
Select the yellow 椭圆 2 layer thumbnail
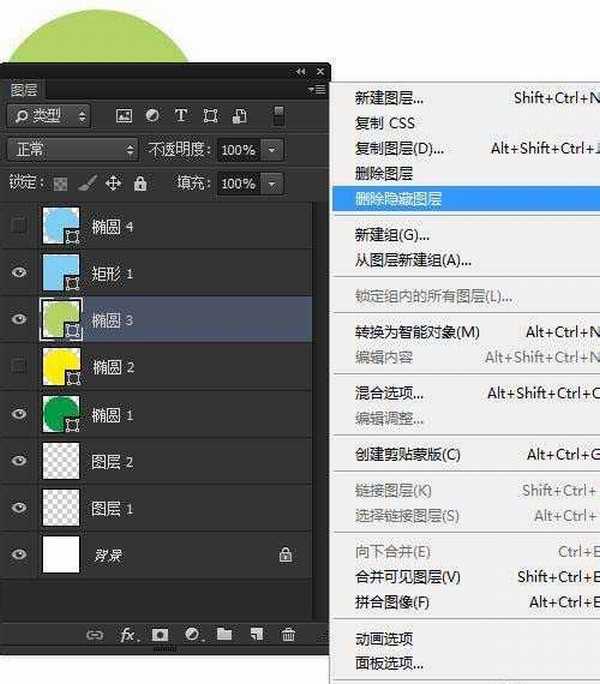coord(61,366)
